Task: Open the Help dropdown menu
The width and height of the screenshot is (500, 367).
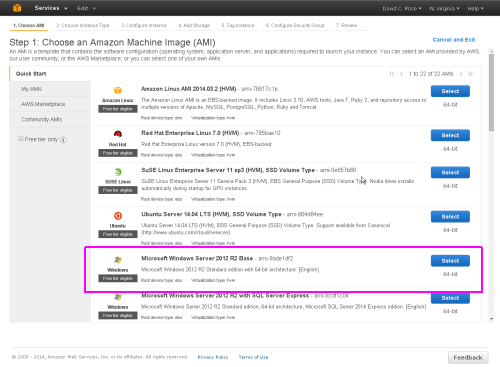Action: click(x=475, y=8)
